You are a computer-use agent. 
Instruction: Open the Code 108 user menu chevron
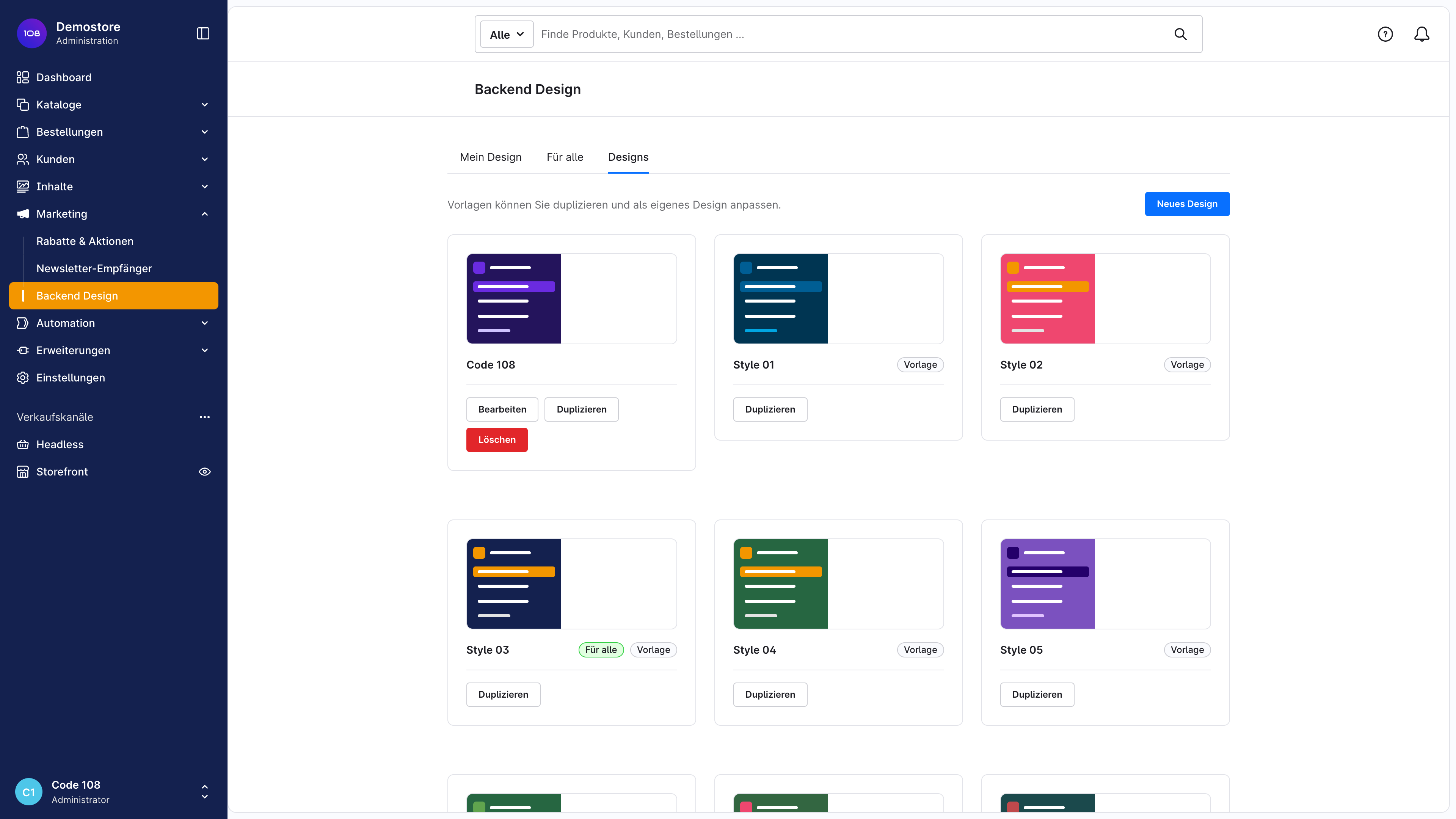click(x=205, y=792)
